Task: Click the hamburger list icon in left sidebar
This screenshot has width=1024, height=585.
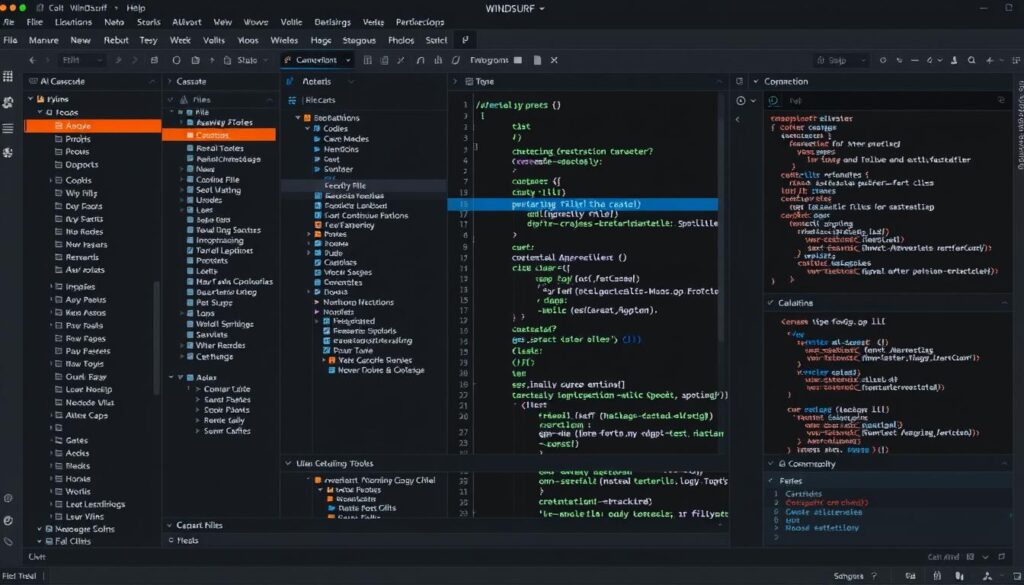Action: [x=8, y=128]
